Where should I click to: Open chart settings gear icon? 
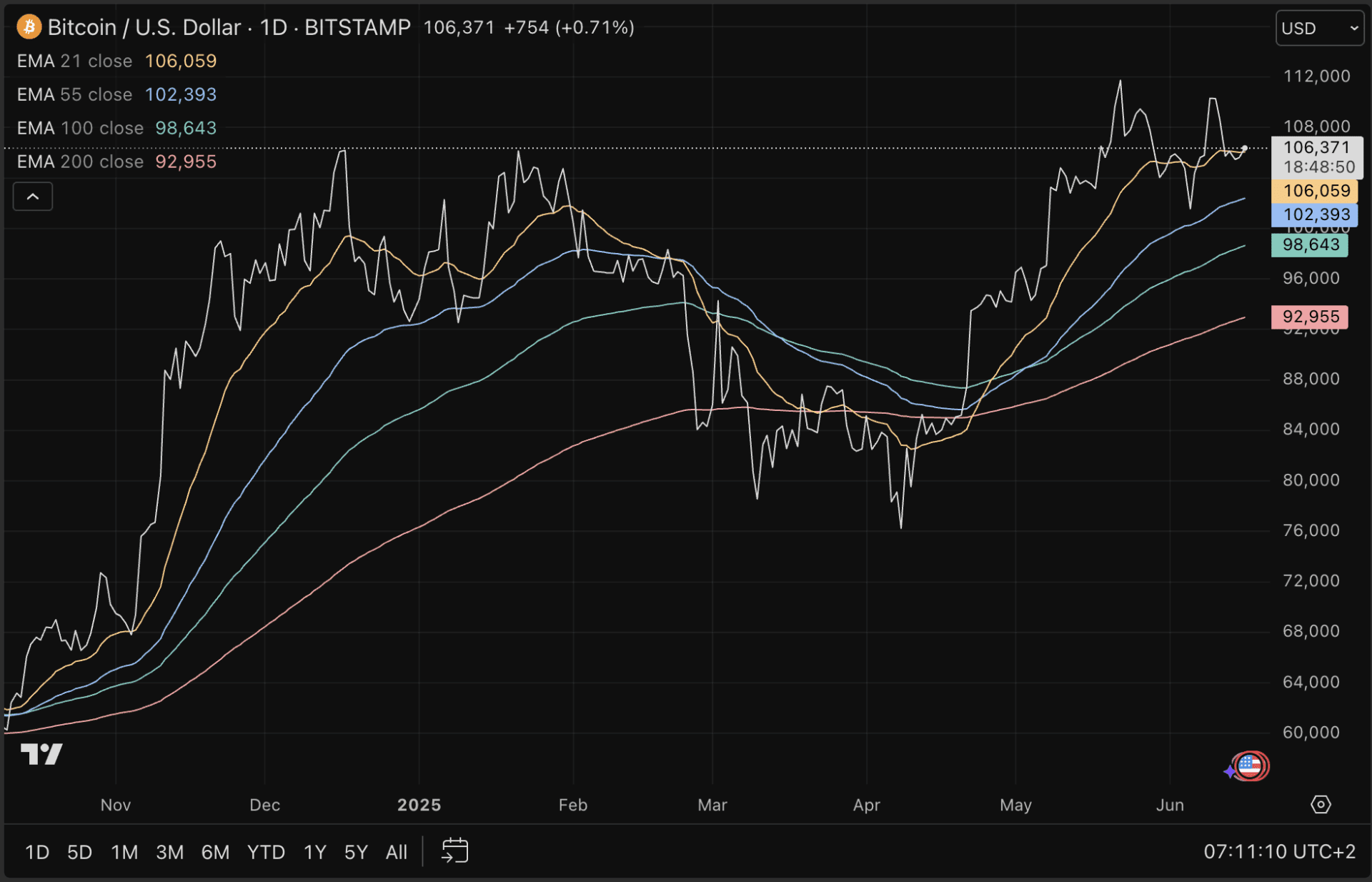[x=1321, y=805]
